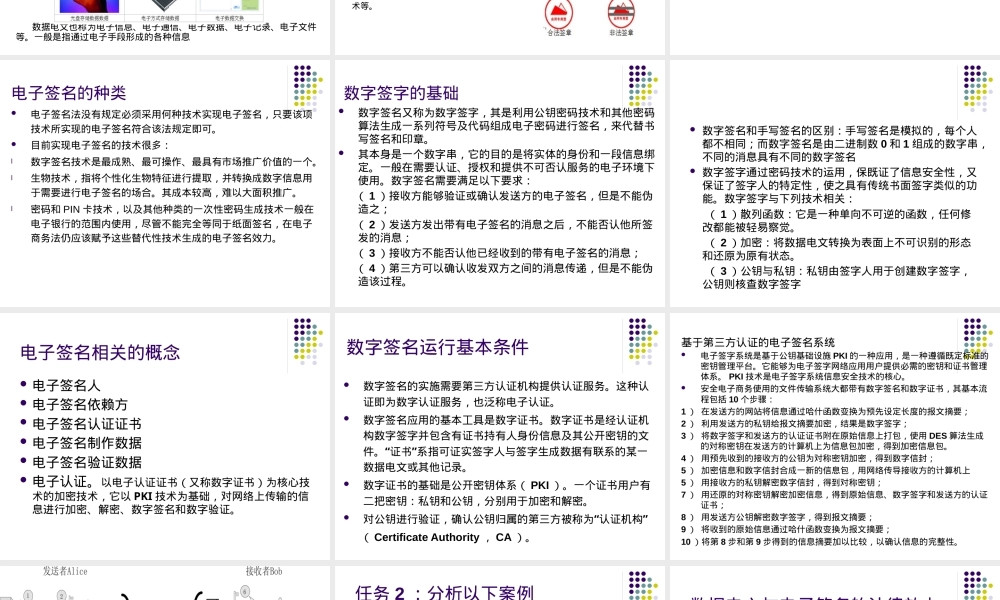
Task: Click the 接收者Bob label
Action: point(264,571)
